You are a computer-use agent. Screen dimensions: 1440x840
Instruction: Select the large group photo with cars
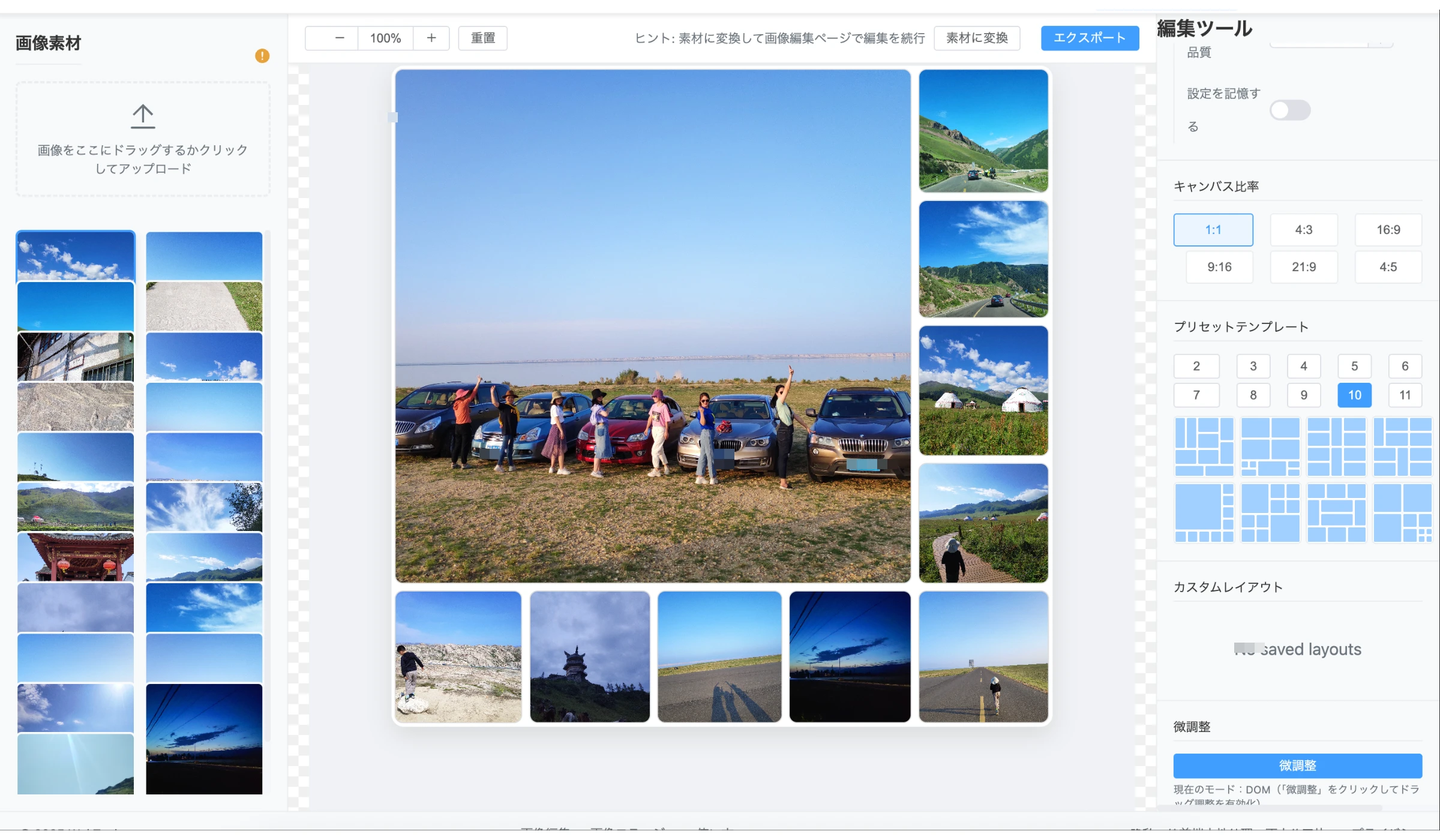point(653,326)
